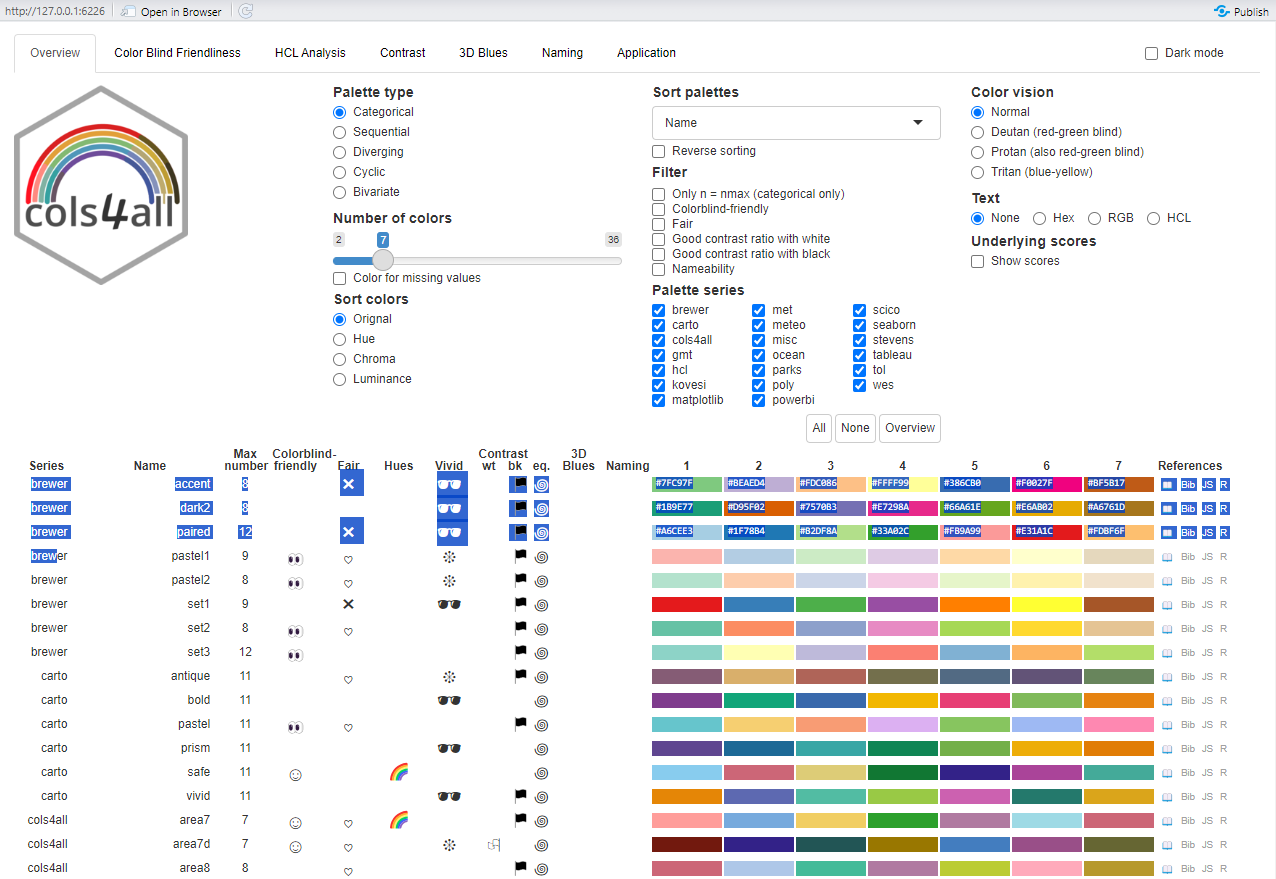
Task: Open the Sort palettes dropdown
Action: coord(796,123)
